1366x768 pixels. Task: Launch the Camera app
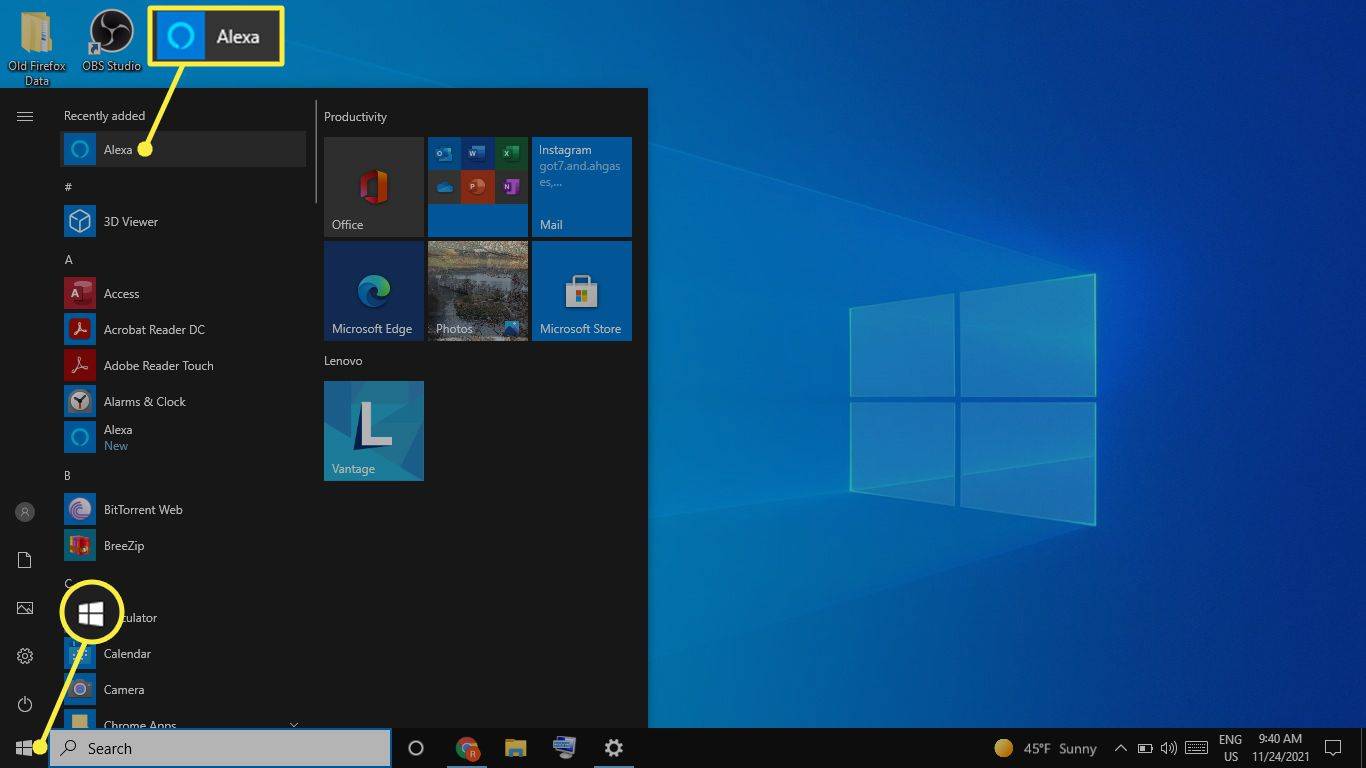pos(183,690)
